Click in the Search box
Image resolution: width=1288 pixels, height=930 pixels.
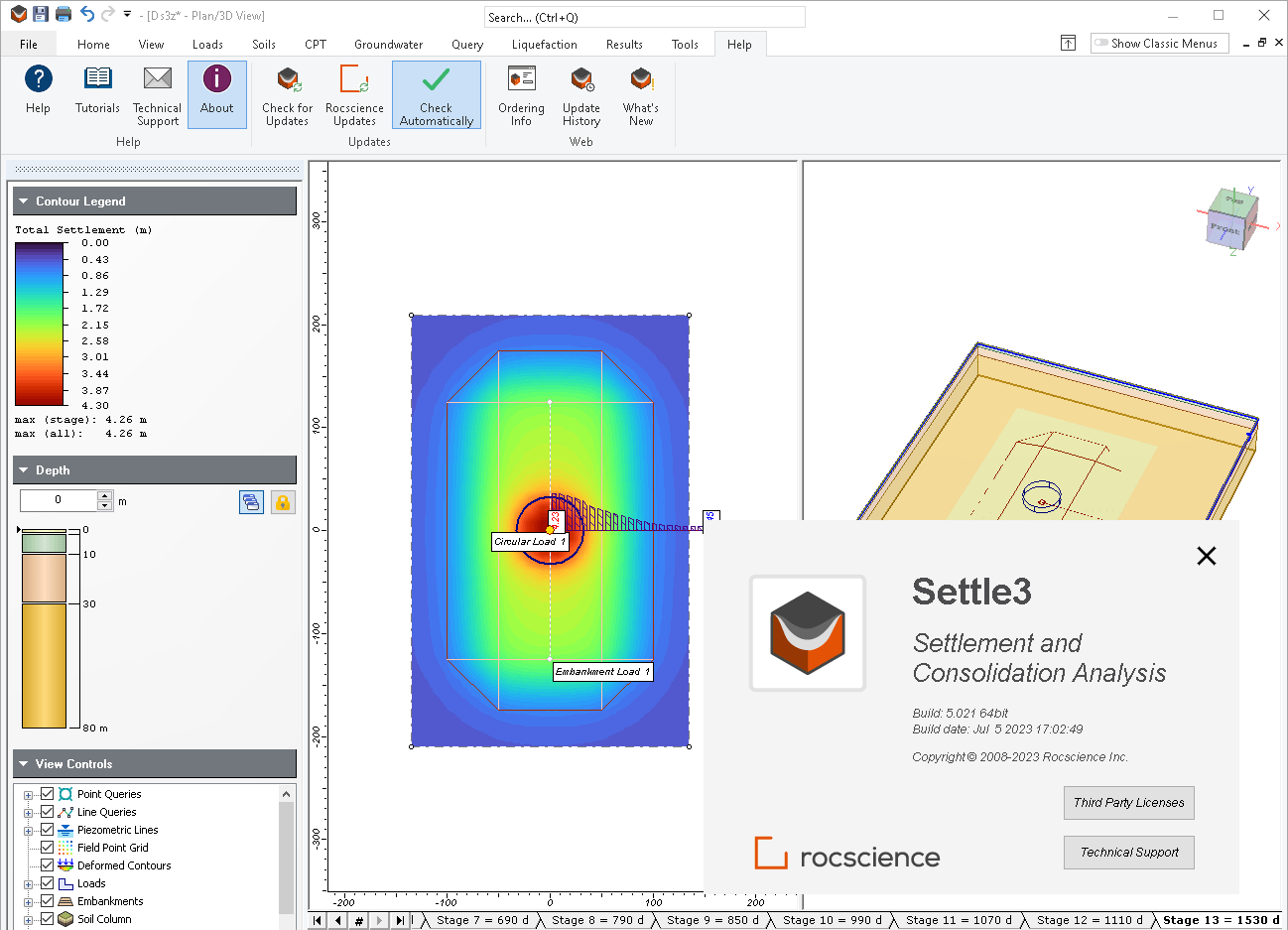tap(644, 17)
